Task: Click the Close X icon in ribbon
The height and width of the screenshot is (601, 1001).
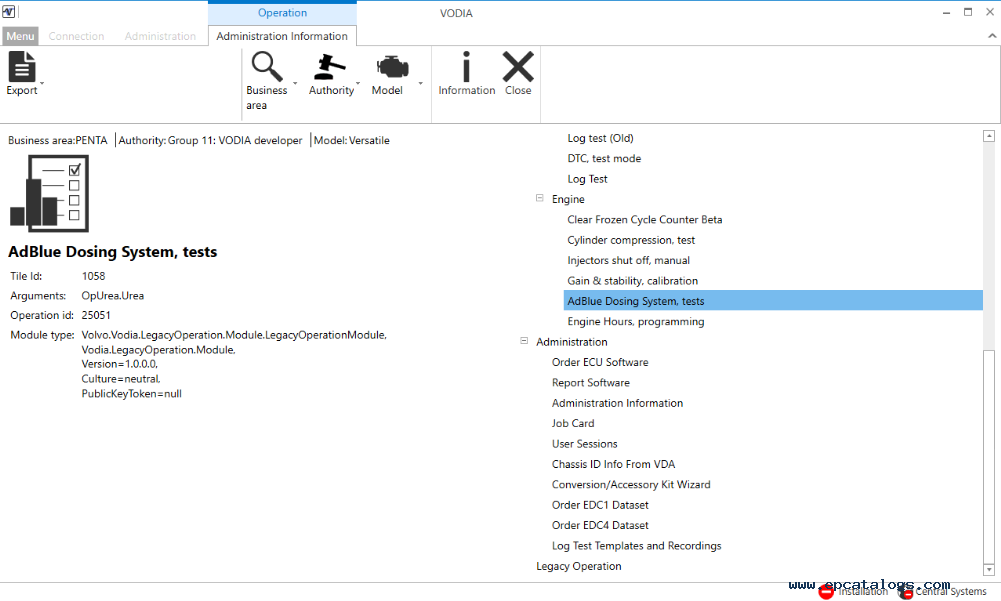Action: point(518,66)
